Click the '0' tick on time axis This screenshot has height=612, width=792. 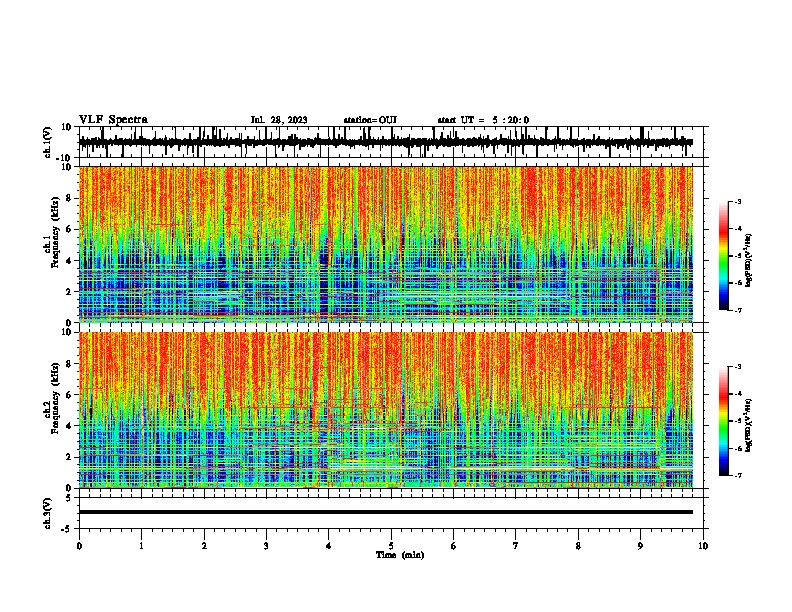pyautogui.click(x=79, y=546)
